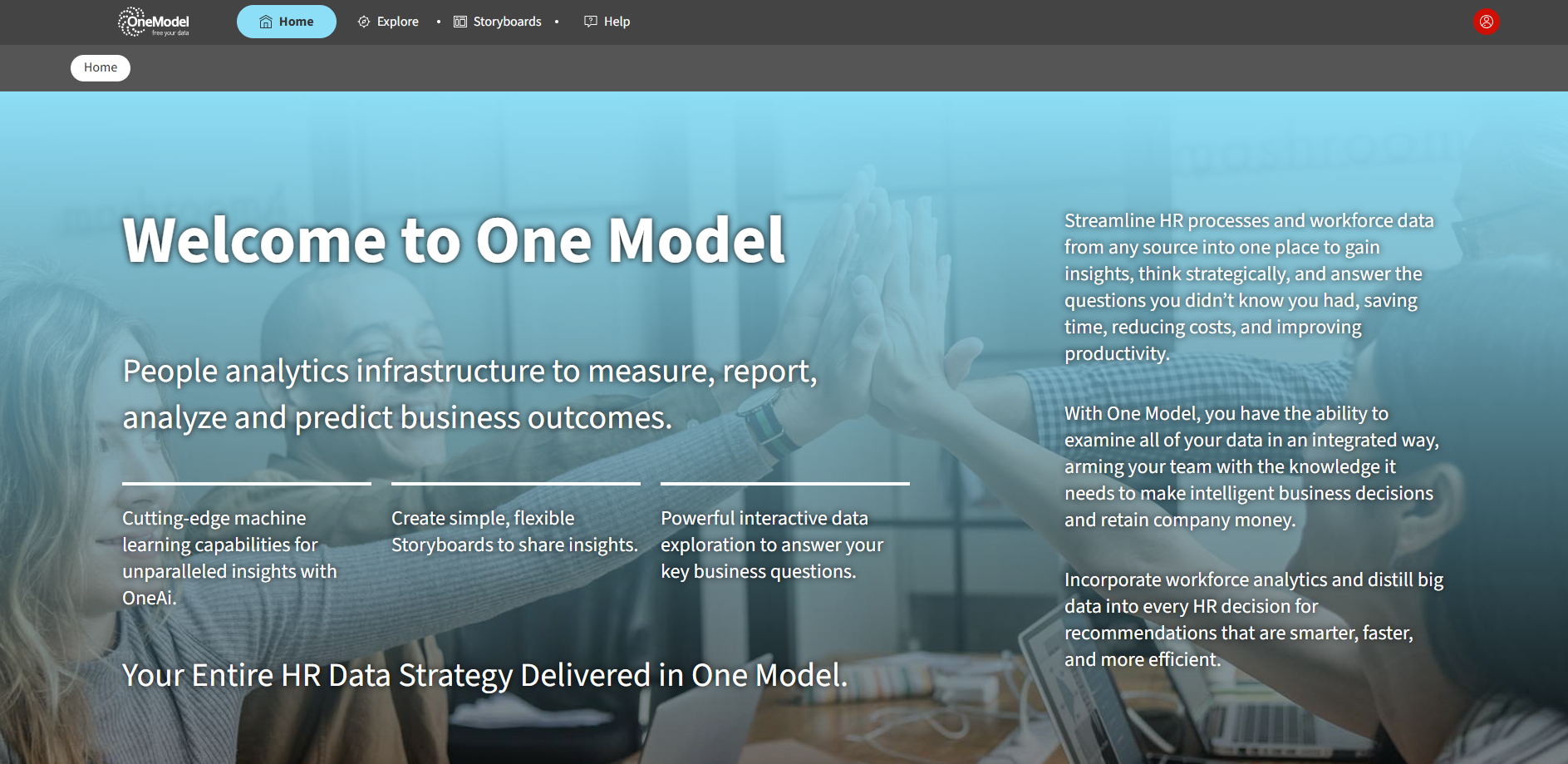The height and width of the screenshot is (764, 1568).
Task: Click the layout icon beside Storyboards
Action: pos(460,22)
